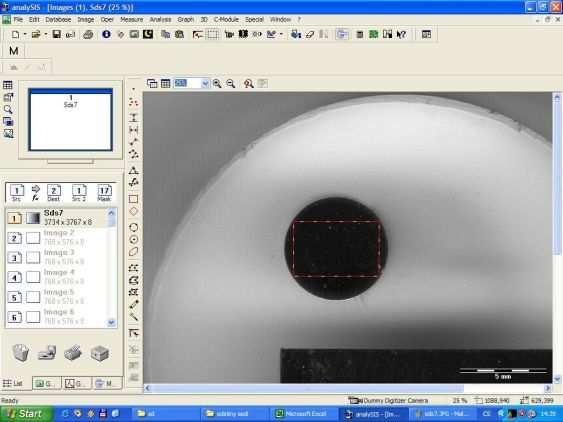Select the red point-count tool icon
The width and height of the screenshot is (563, 422).
[x=133, y=103]
